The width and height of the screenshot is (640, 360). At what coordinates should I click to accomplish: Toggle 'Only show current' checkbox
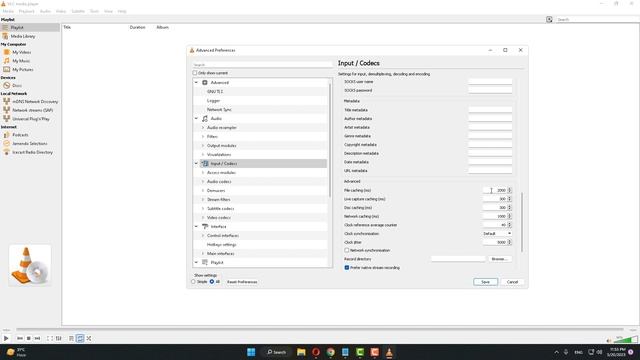195,73
